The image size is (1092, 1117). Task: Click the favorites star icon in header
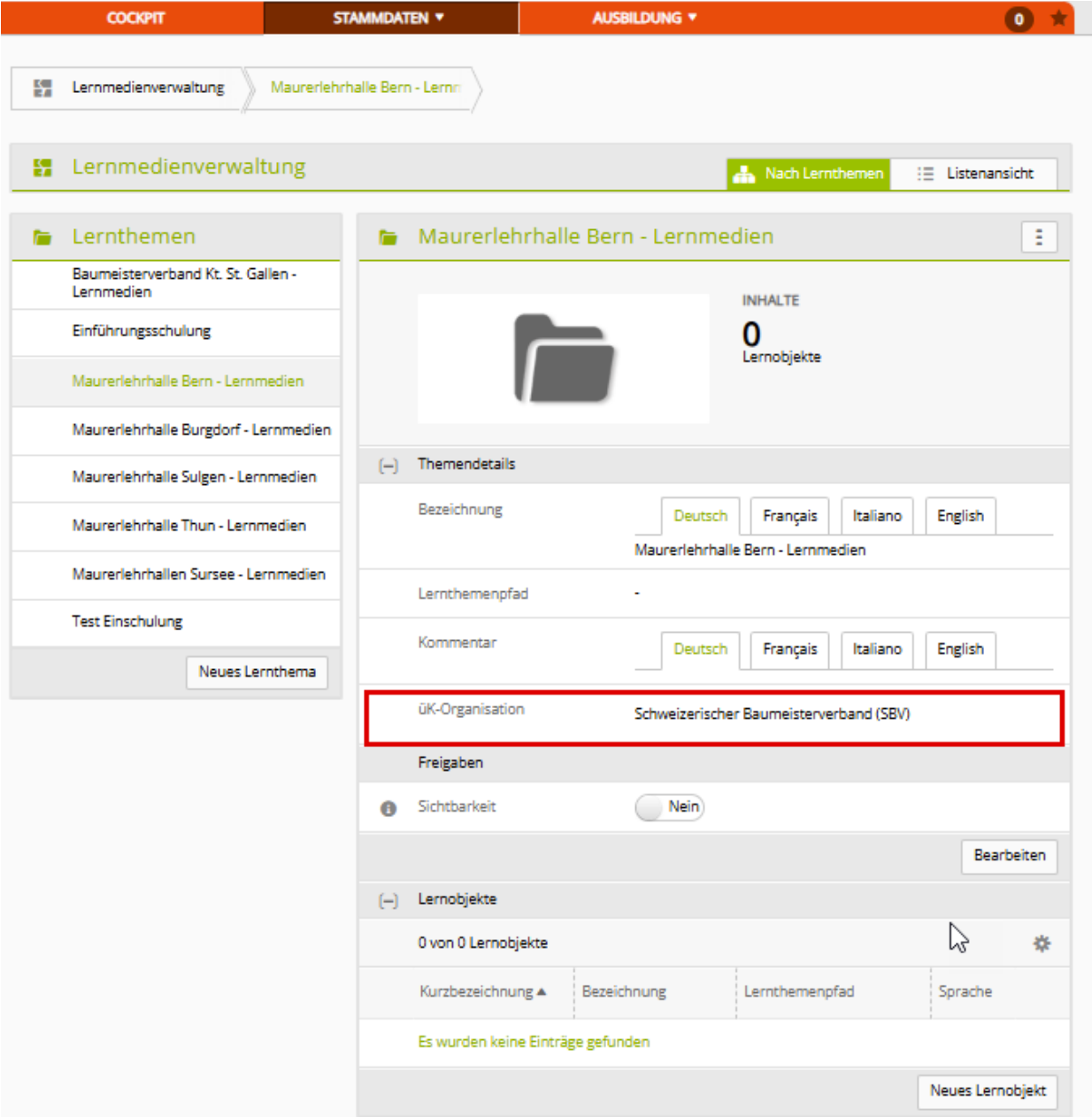[1058, 19]
